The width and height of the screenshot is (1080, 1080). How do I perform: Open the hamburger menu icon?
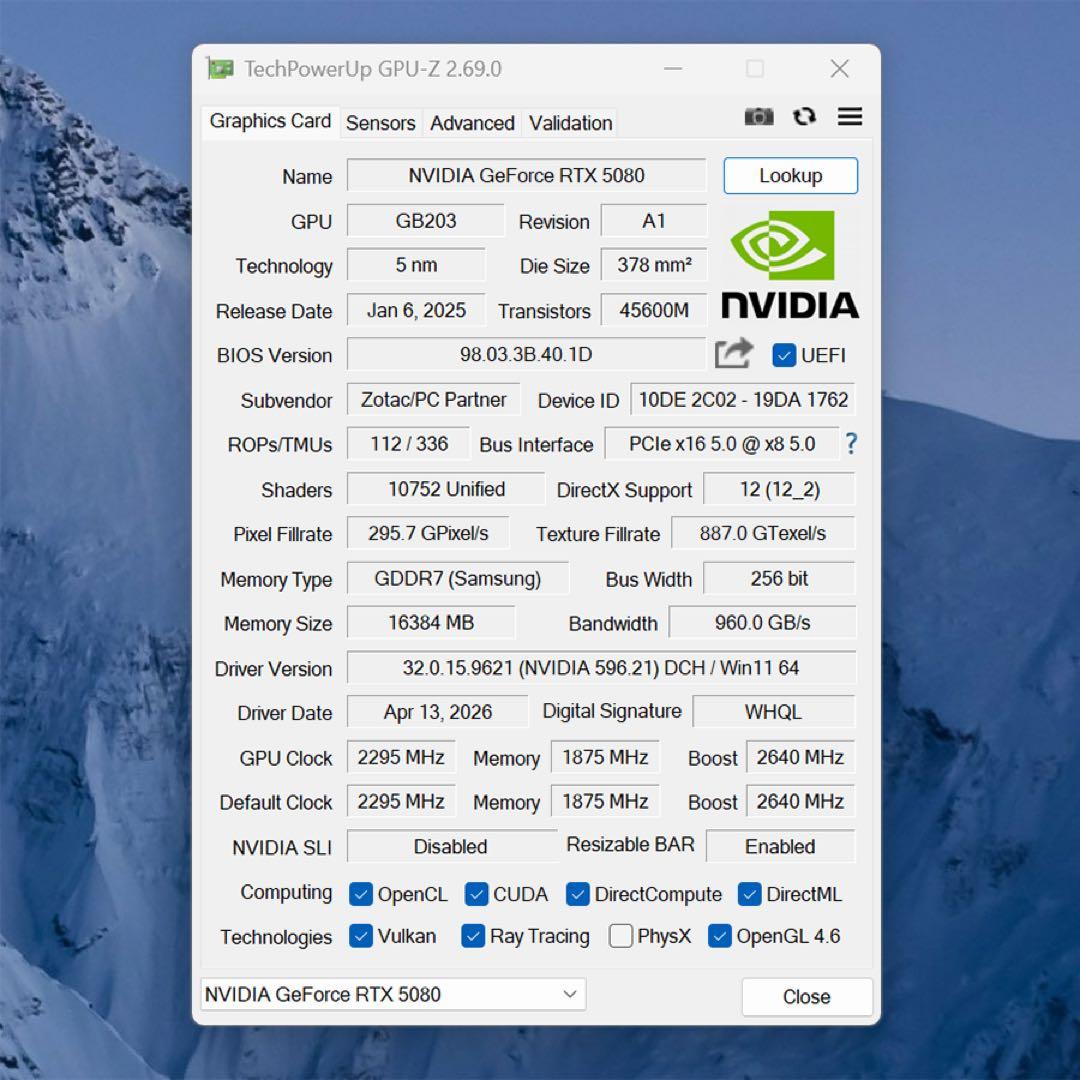[850, 116]
